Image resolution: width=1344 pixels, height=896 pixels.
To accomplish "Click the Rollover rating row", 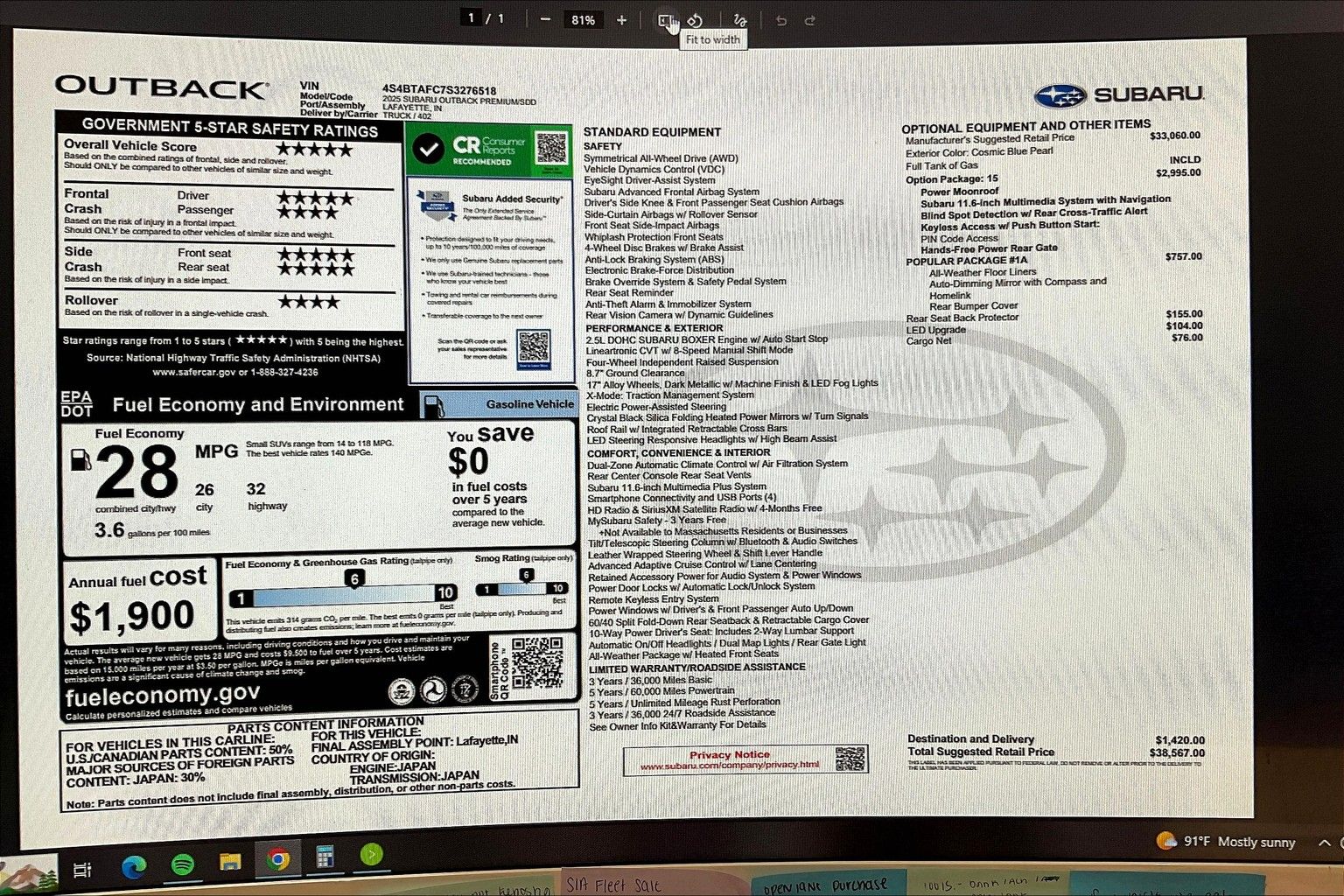I will point(230,304).
